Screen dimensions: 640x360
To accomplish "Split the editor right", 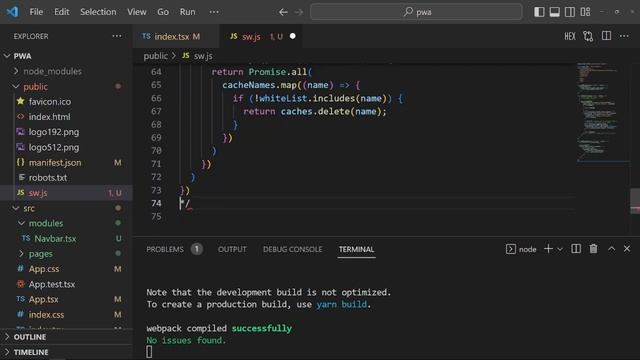I will pos(607,36).
